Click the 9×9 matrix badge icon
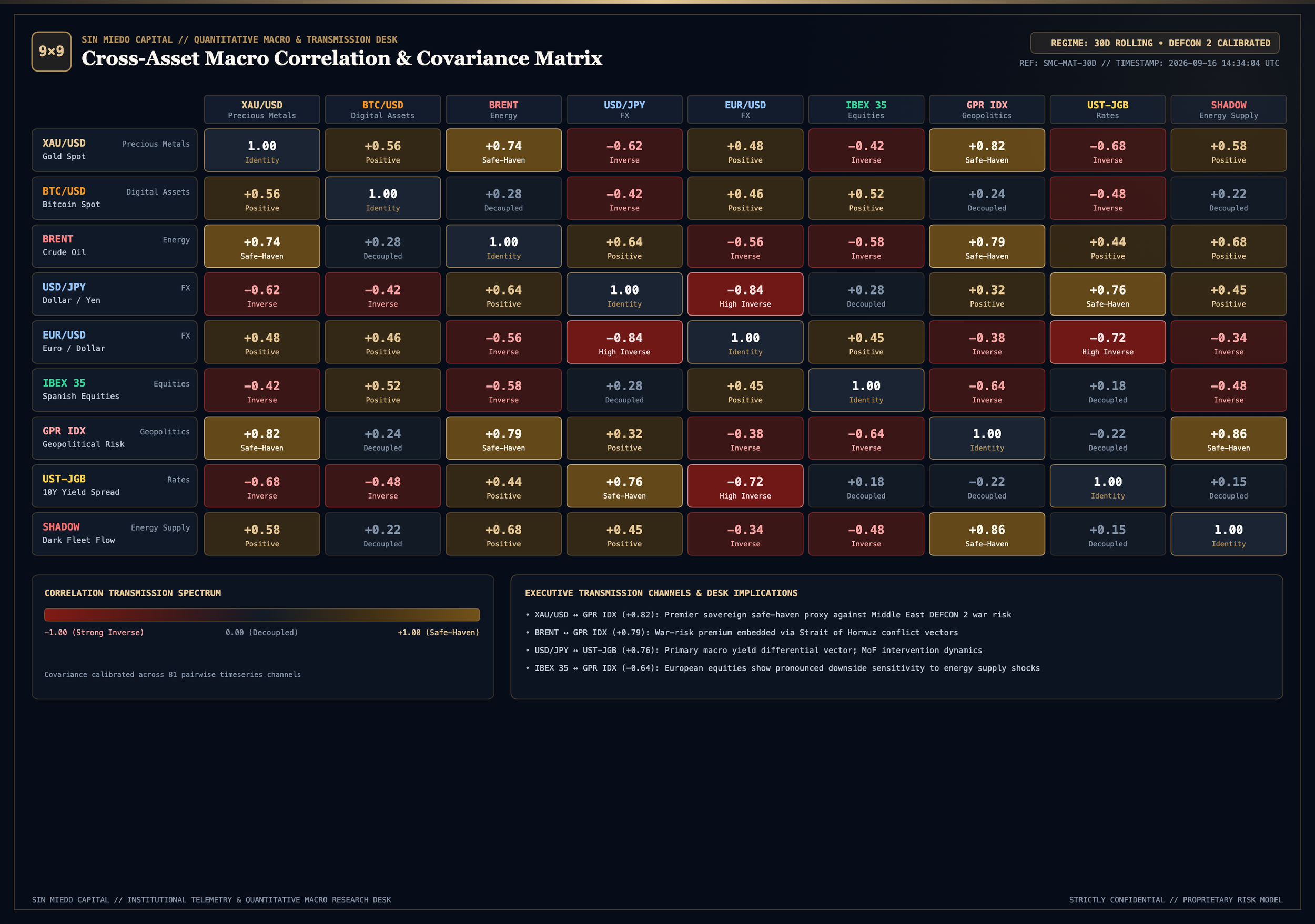This screenshot has height=924, width=1315. coord(52,52)
